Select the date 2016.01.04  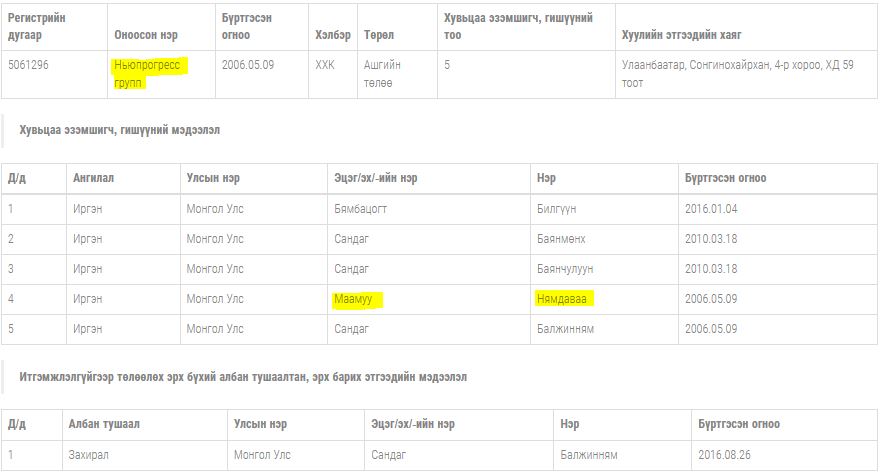tap(710, 208)
